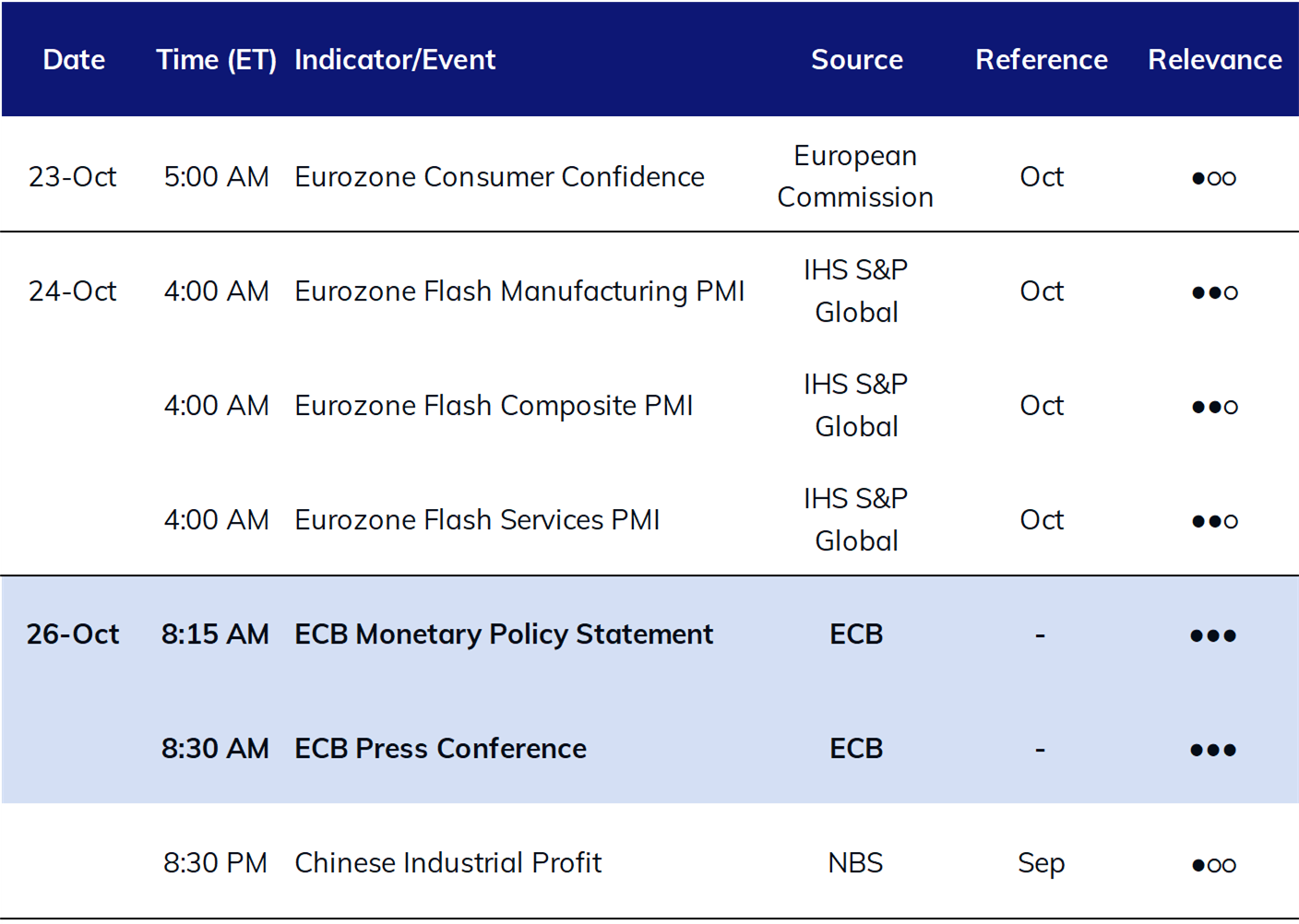The width and height of the screenshot is (1299, 924).
Task: Click Flash Composite PMI relevance dots
Action: [x=1214, y=407]
